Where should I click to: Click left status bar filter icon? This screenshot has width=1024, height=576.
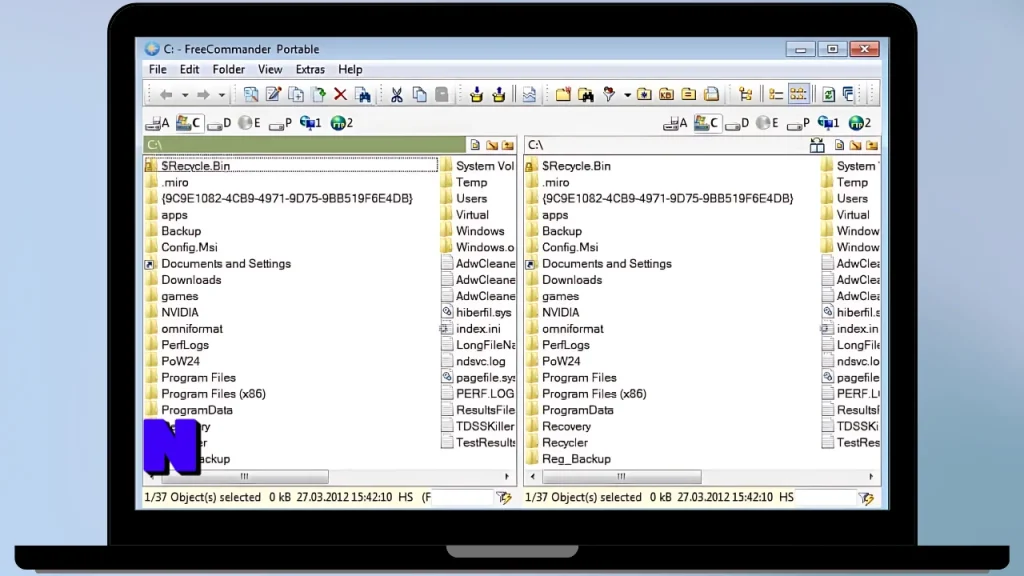(x=504, y=498)
